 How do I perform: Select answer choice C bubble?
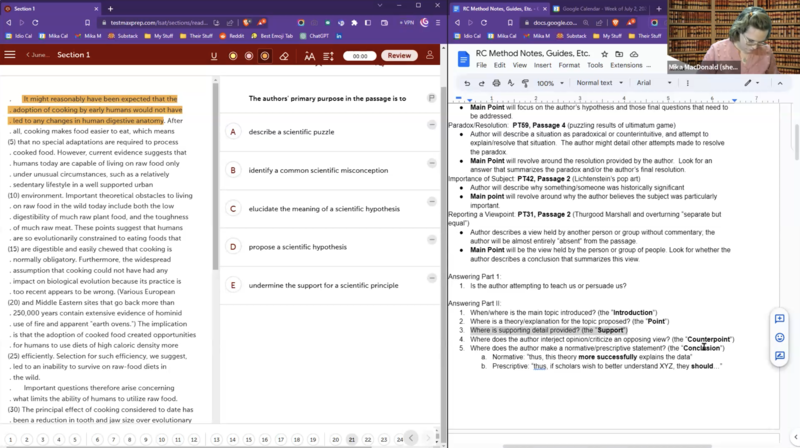click(232, 209)
